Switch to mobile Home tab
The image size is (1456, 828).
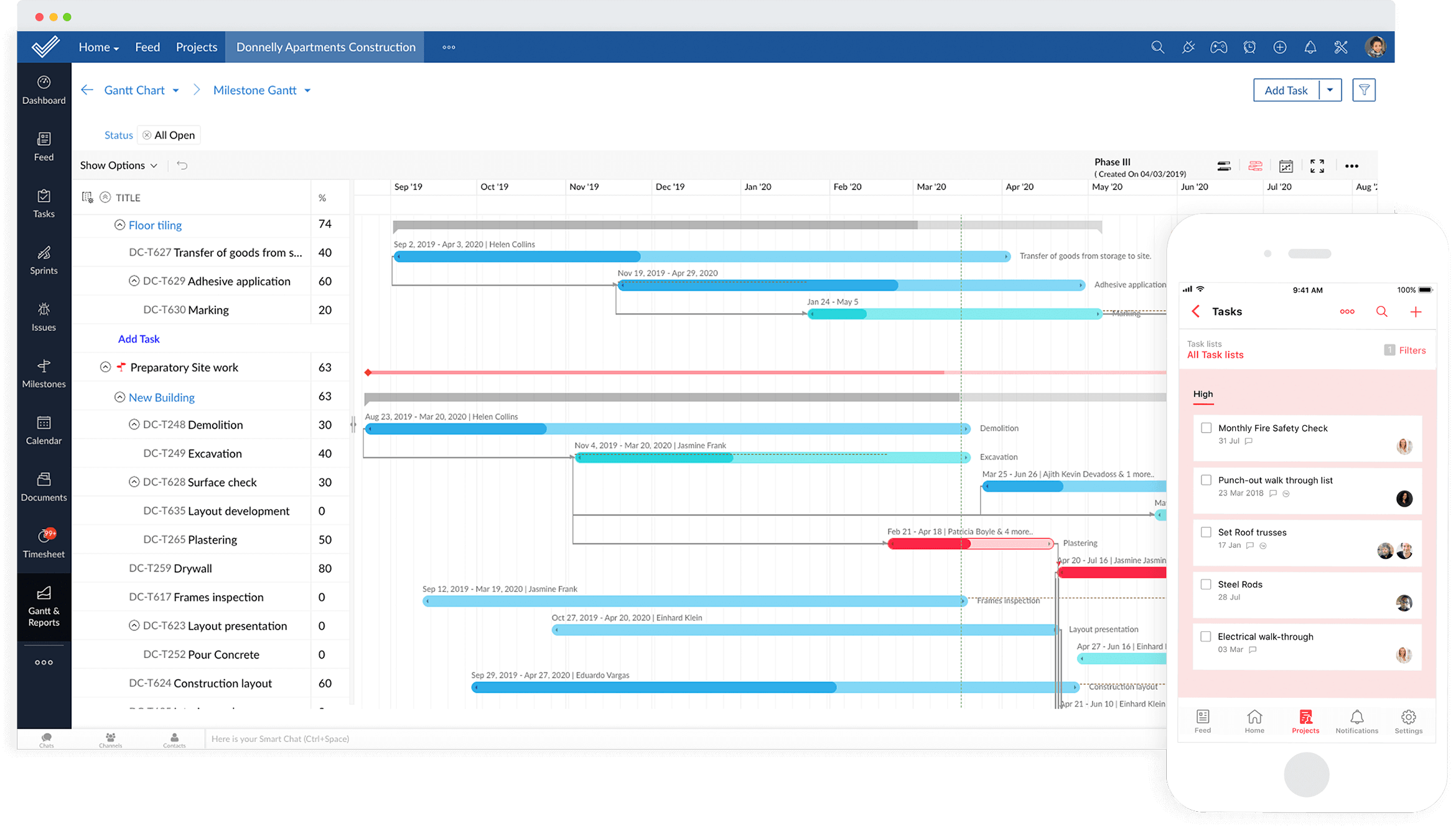click(x=1254, y=722)
